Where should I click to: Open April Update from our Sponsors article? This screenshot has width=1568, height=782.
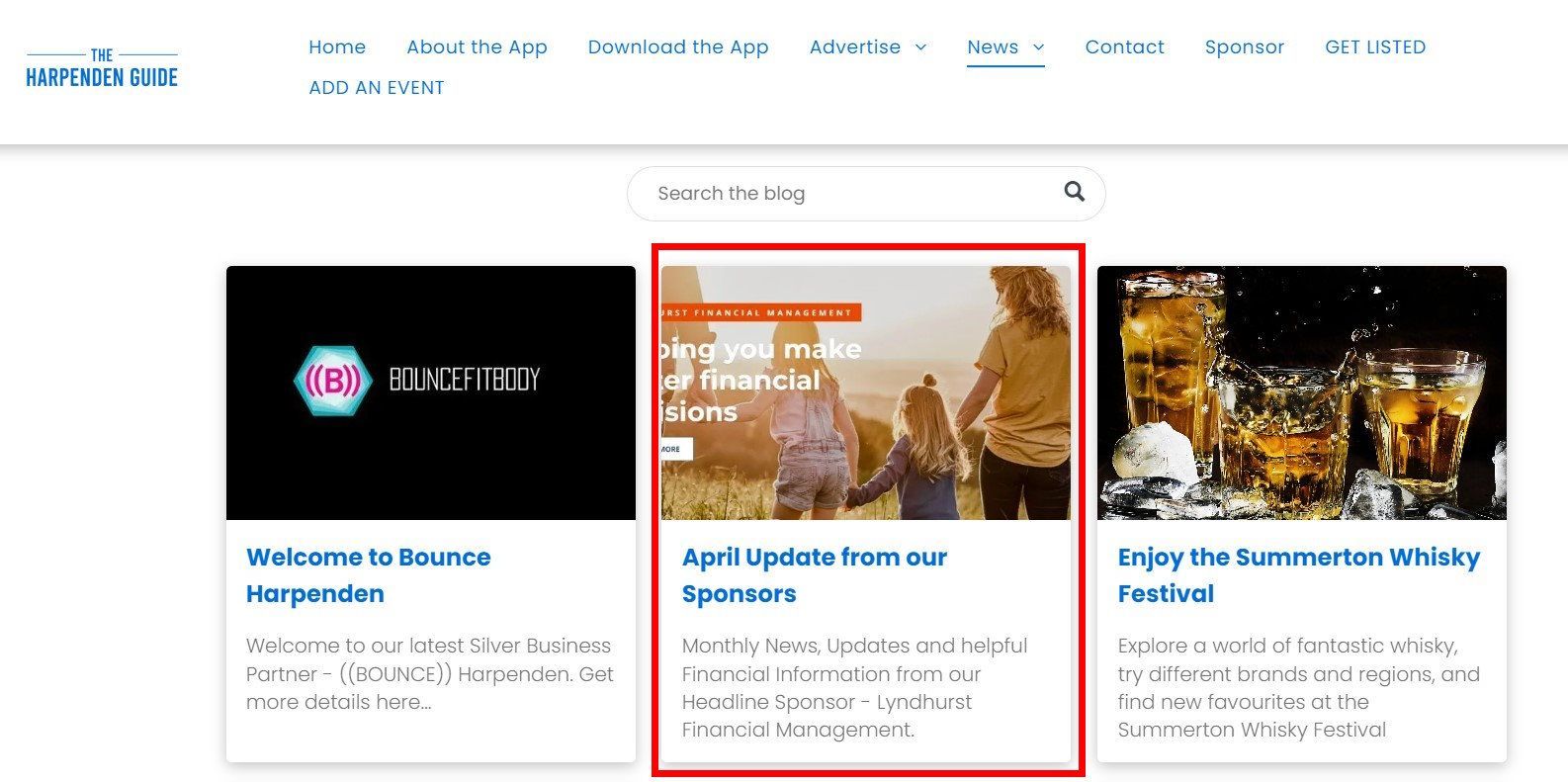(815, 575)
